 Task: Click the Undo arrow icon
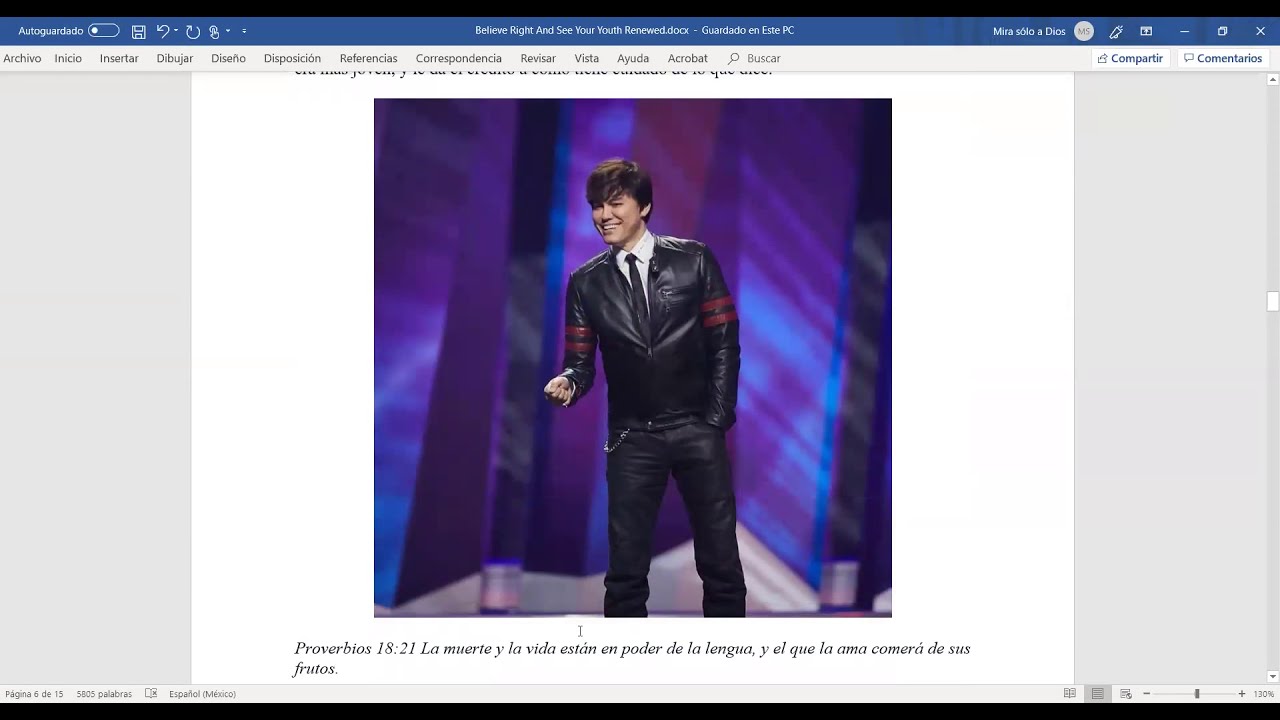[162, 31]
